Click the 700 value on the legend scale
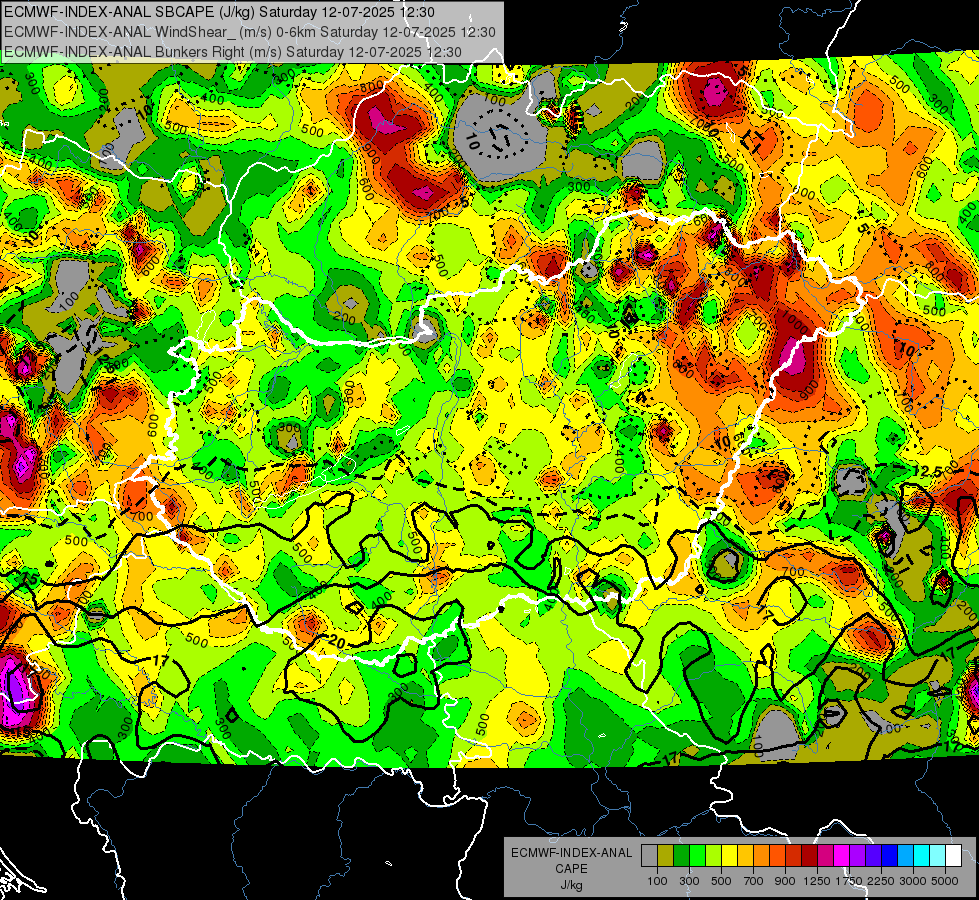 pyautogui.click(x=754, y=881)
